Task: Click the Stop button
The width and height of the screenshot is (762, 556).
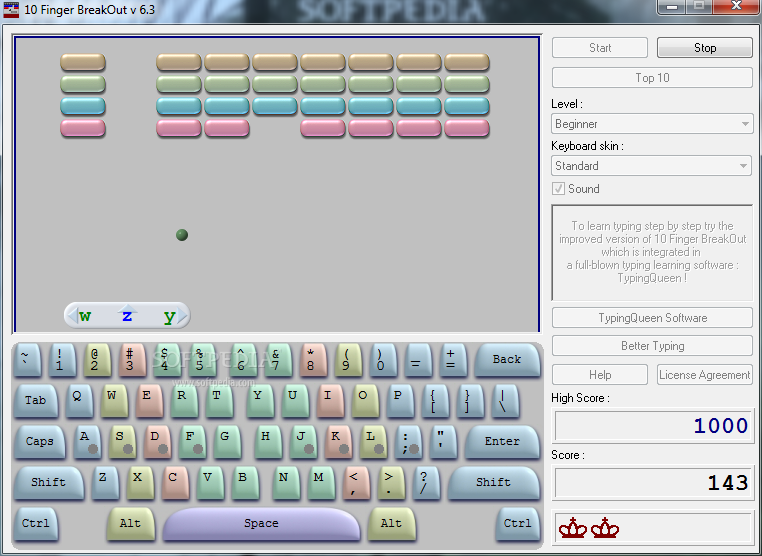Action: 705,48
